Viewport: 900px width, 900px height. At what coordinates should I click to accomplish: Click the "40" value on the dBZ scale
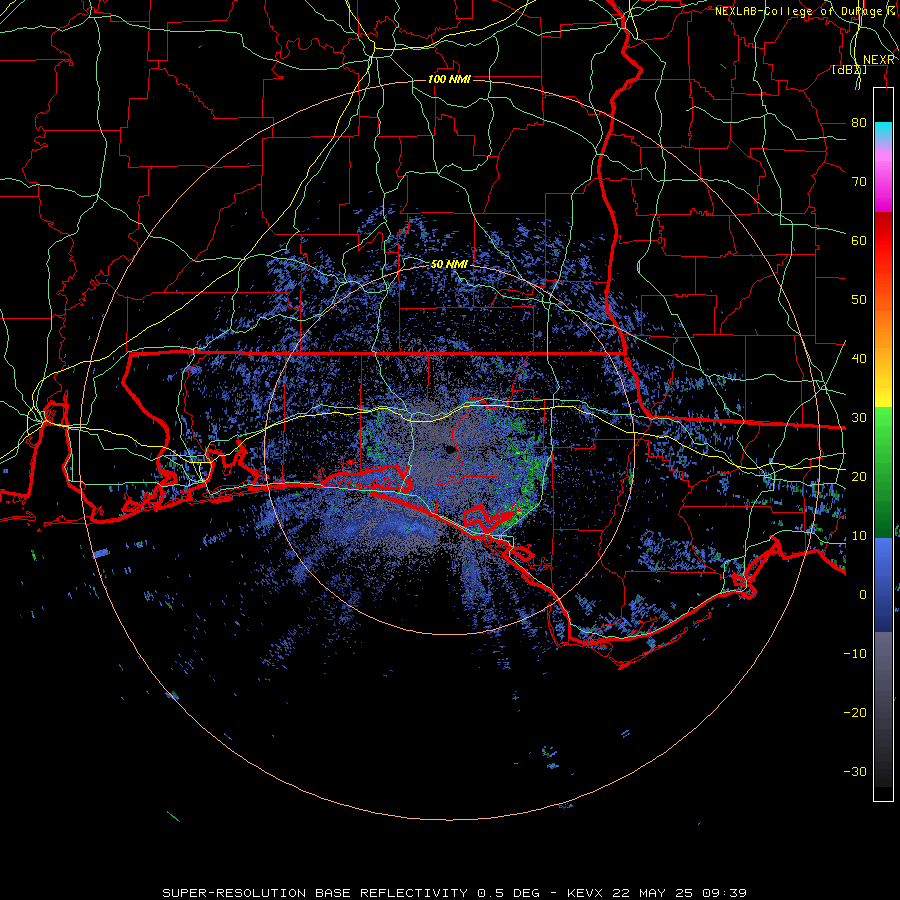859,359
